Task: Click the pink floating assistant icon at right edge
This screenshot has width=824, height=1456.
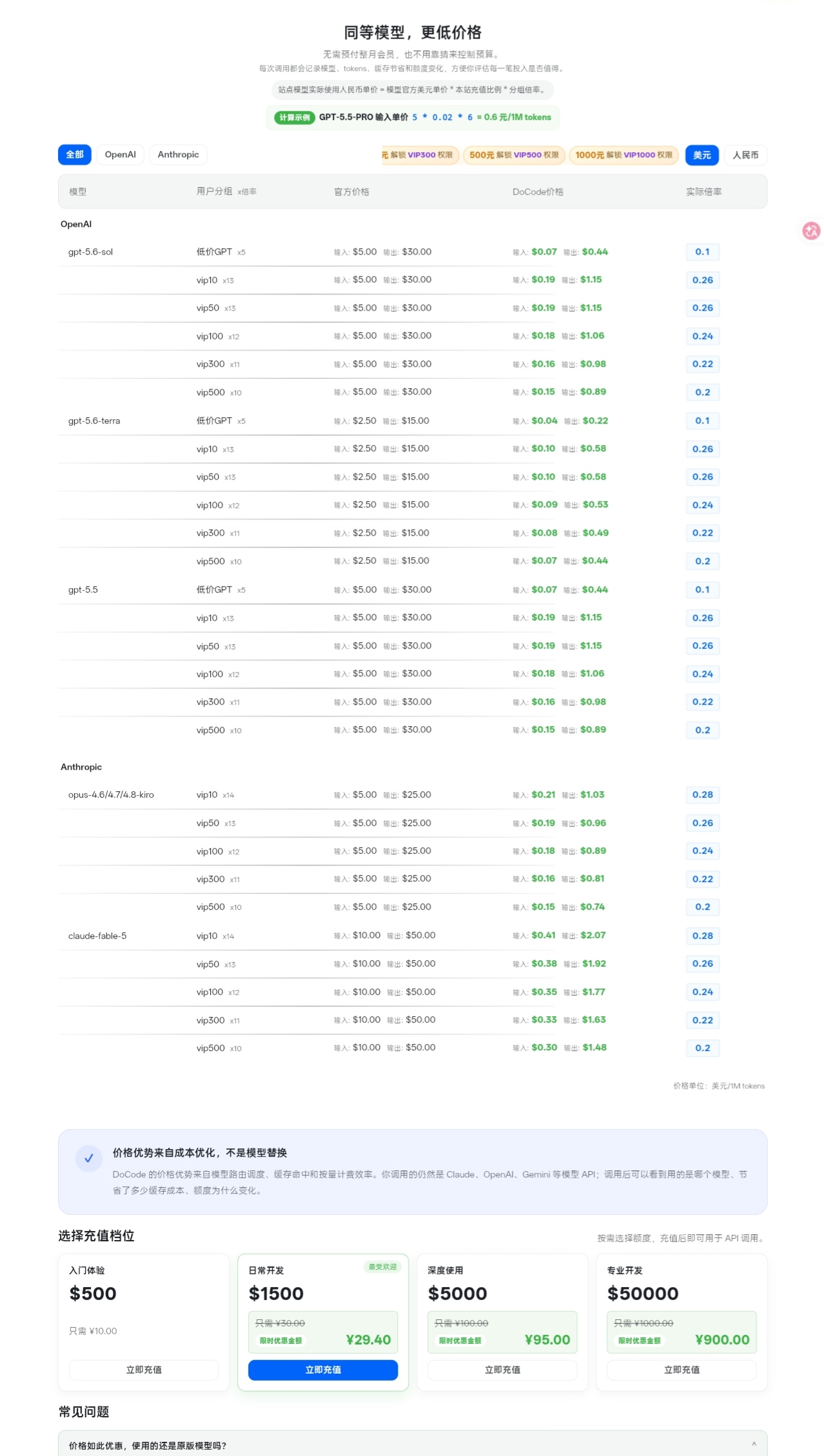Action: (x=811, y=230)
